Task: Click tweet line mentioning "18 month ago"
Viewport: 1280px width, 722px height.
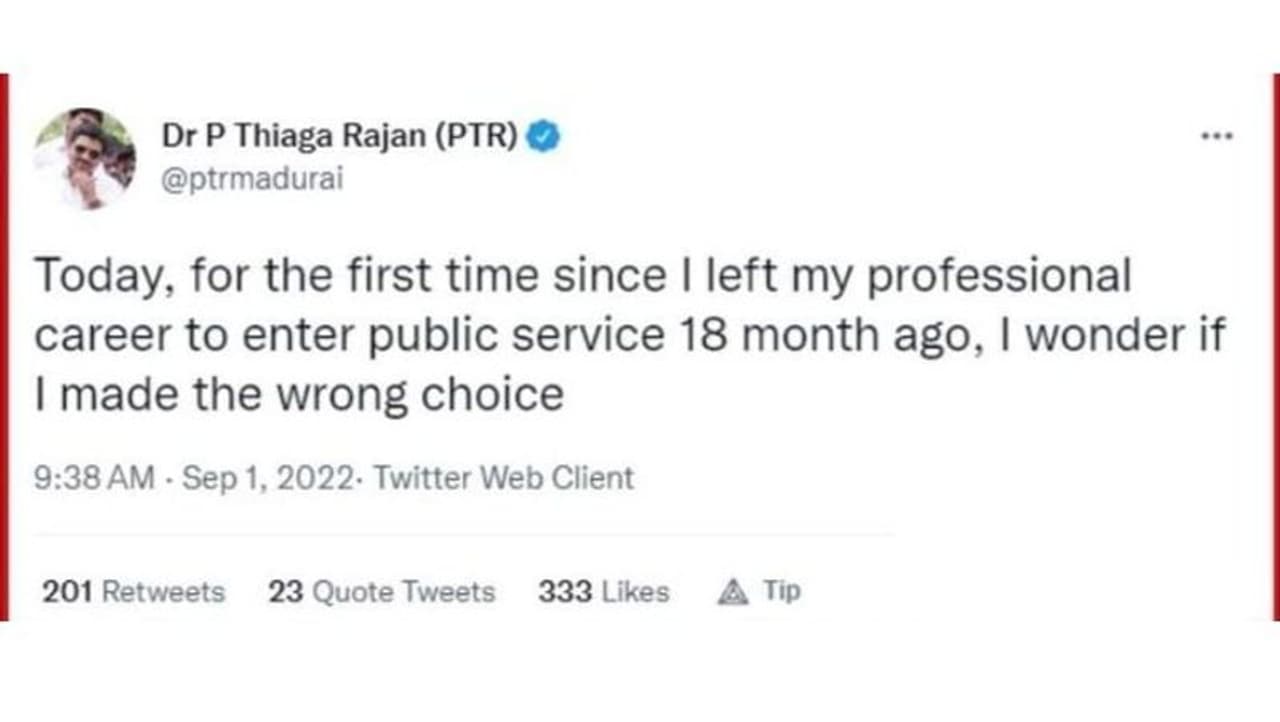Action: coord(630,336)
